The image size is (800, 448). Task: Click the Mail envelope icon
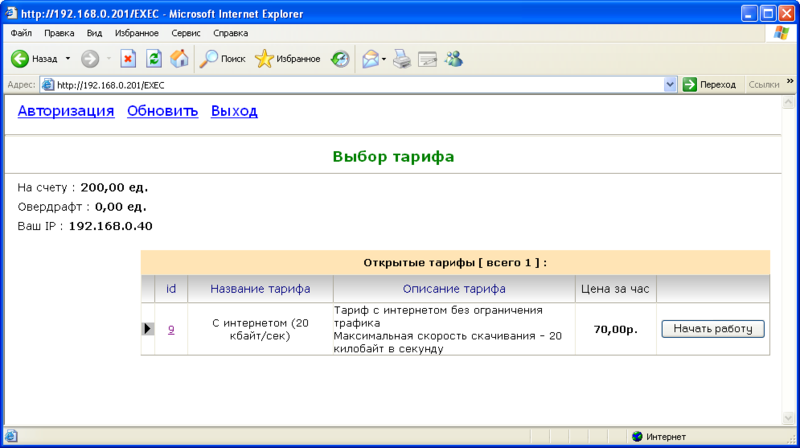point(370,59)
